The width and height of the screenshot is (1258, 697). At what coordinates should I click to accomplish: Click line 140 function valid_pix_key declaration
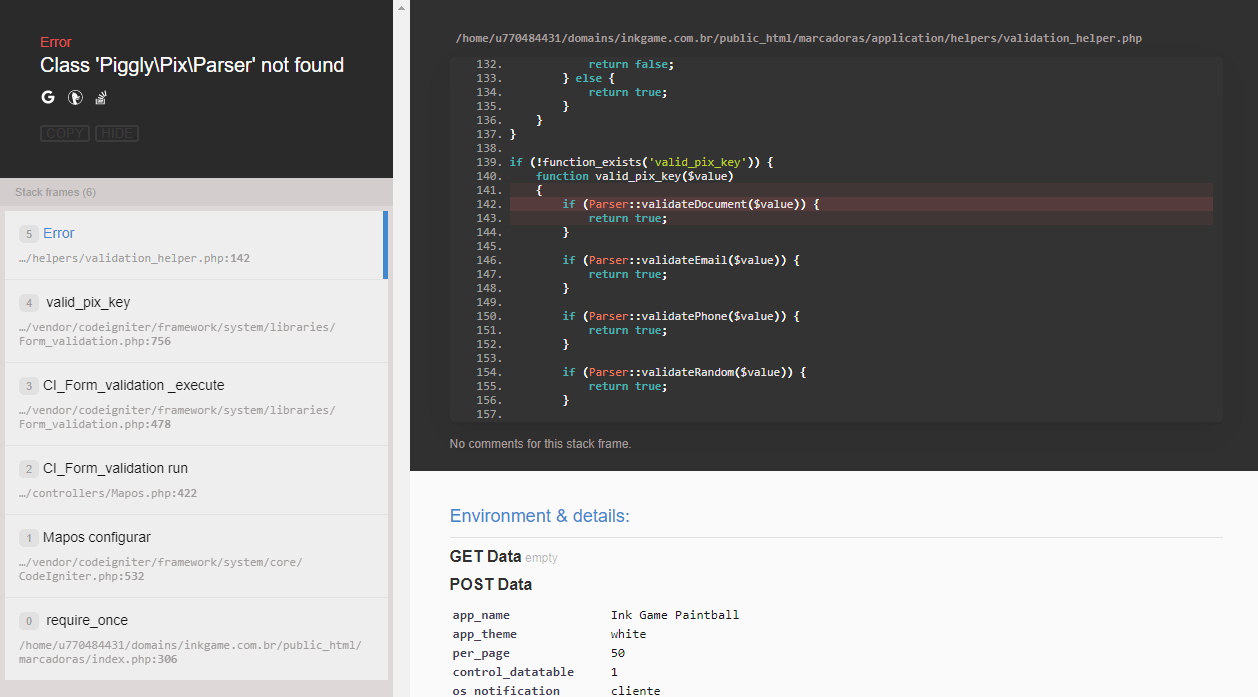634,176
